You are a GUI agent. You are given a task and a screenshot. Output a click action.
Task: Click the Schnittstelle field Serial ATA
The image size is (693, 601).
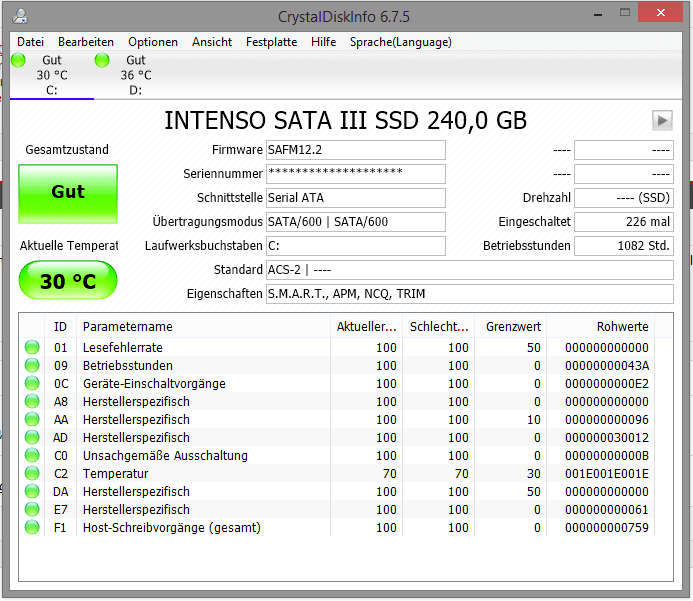pyautogui.click(x=356, y=198)
